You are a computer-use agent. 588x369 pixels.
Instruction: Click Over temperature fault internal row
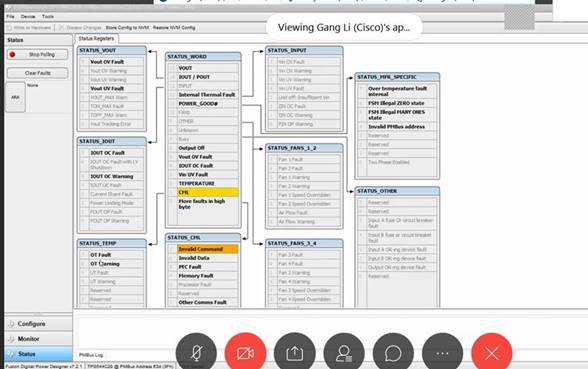click(398, 92)
